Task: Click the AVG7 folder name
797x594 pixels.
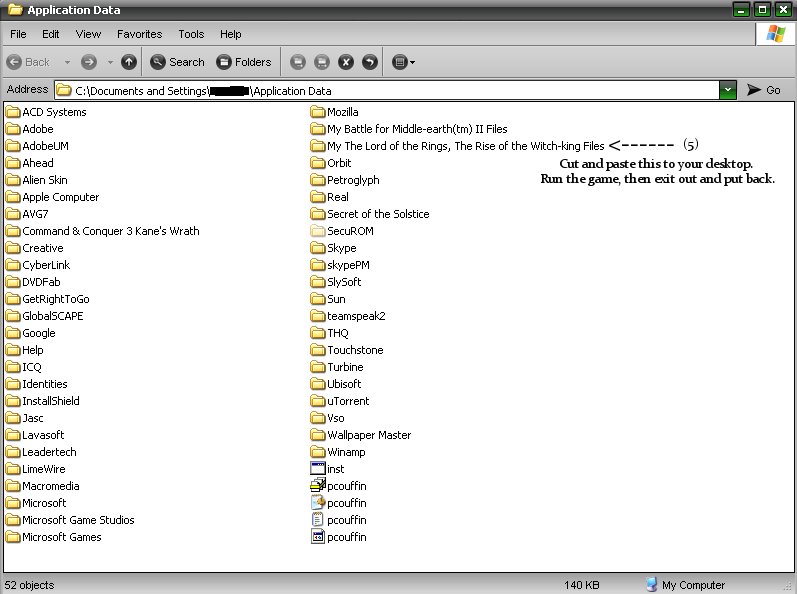Action: pyautogui.click(x=35, y=214)
